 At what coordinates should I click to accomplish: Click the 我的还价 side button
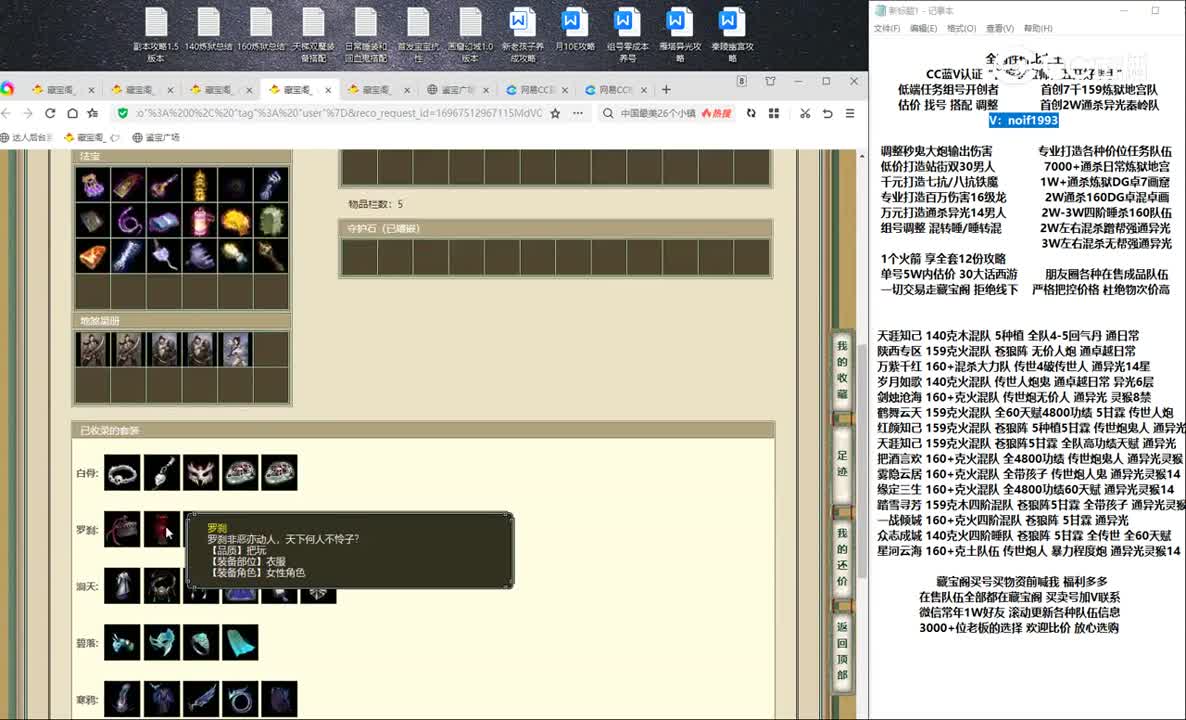(842, 556)
